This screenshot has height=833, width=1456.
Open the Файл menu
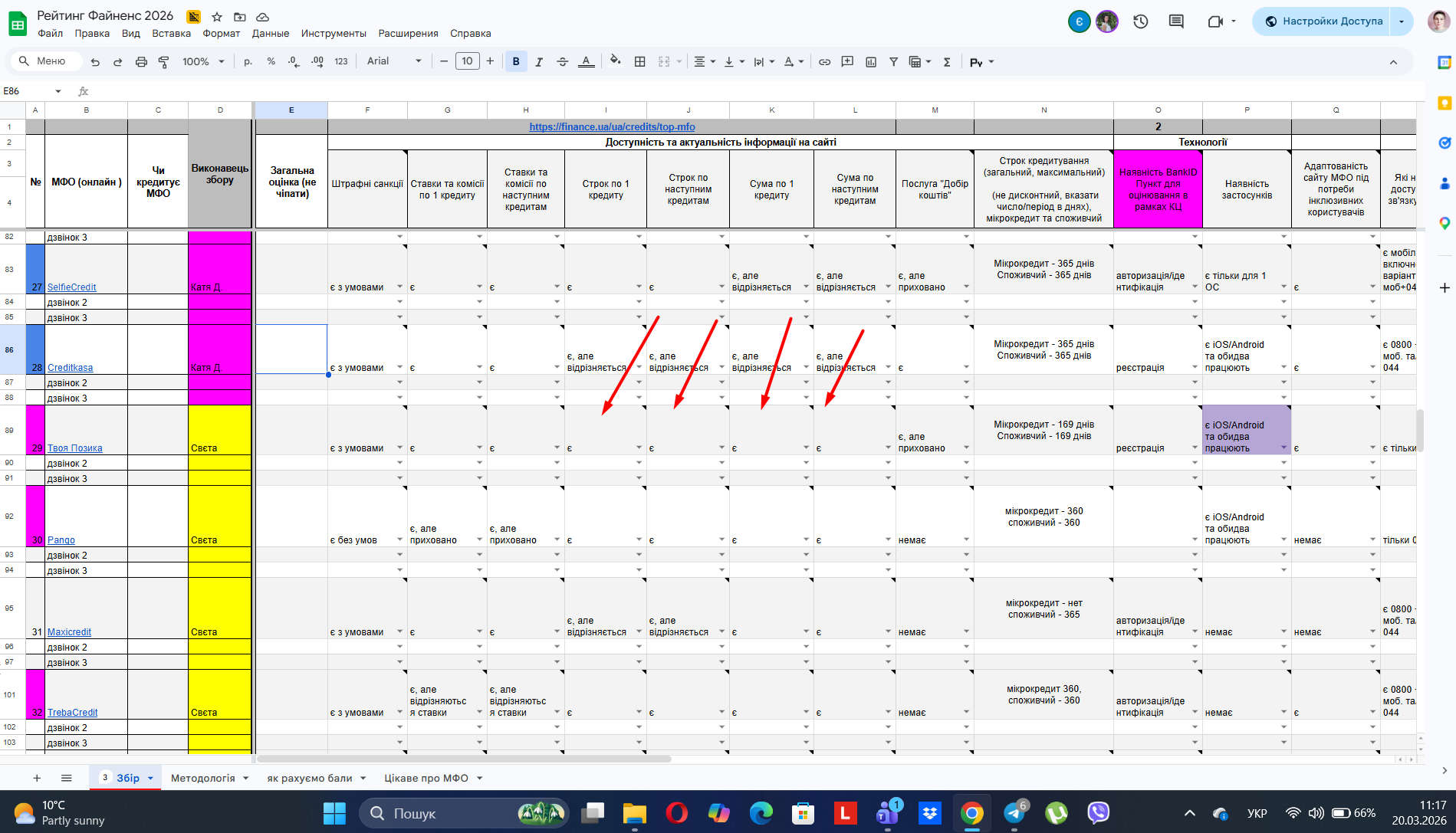(x=51, y=33)
